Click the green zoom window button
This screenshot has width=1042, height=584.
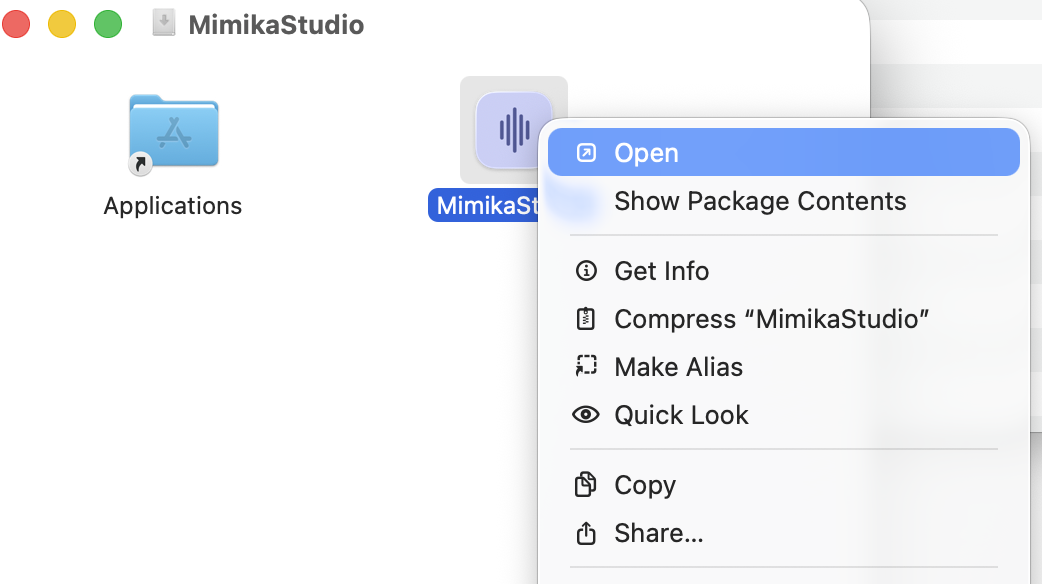[107, 23]
